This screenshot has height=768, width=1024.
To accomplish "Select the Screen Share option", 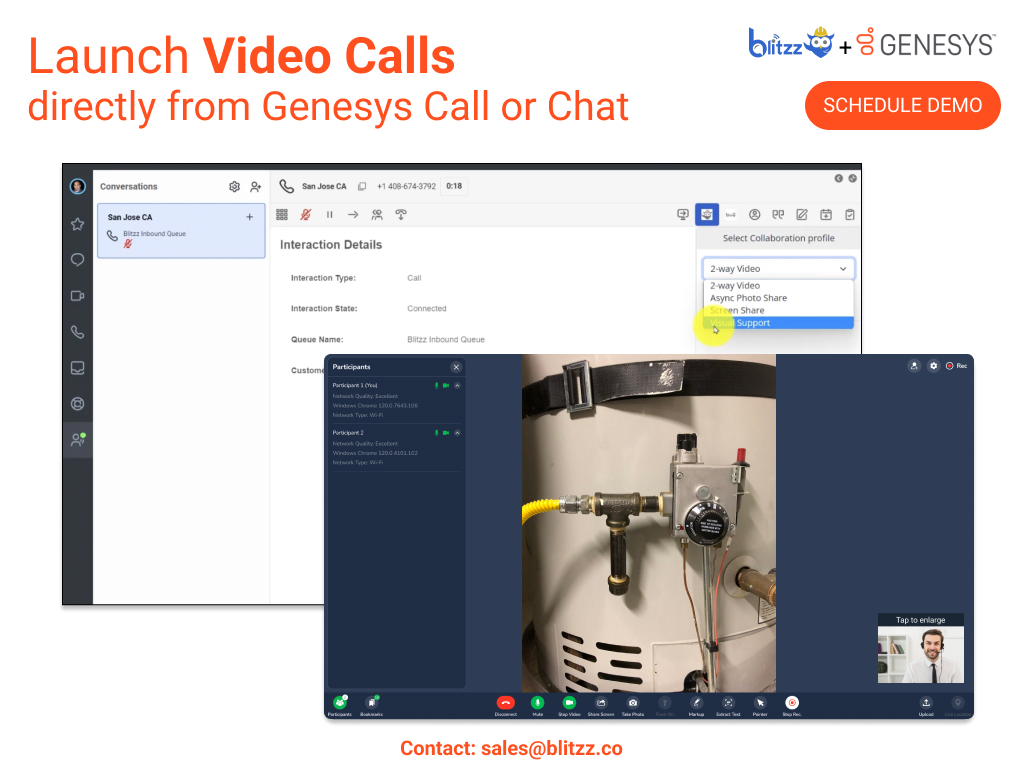I will point(778,311).
